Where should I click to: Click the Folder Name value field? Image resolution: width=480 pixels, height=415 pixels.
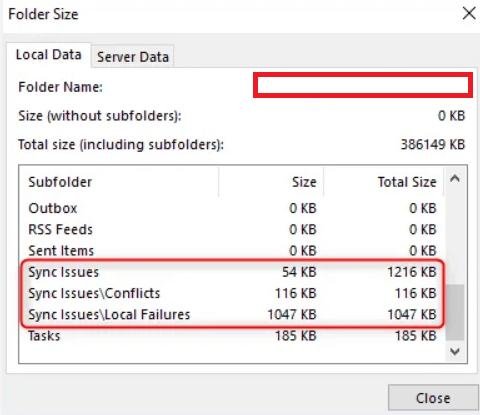[363, 85]
